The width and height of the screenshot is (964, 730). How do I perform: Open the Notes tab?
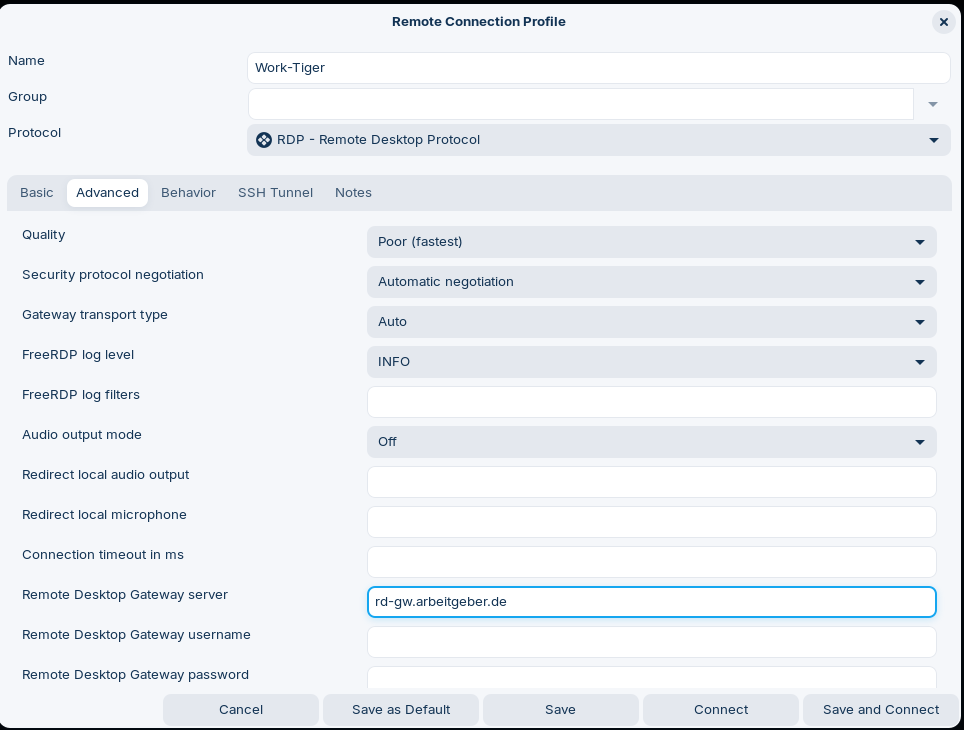pyautogui.click(x=353, y=193)
